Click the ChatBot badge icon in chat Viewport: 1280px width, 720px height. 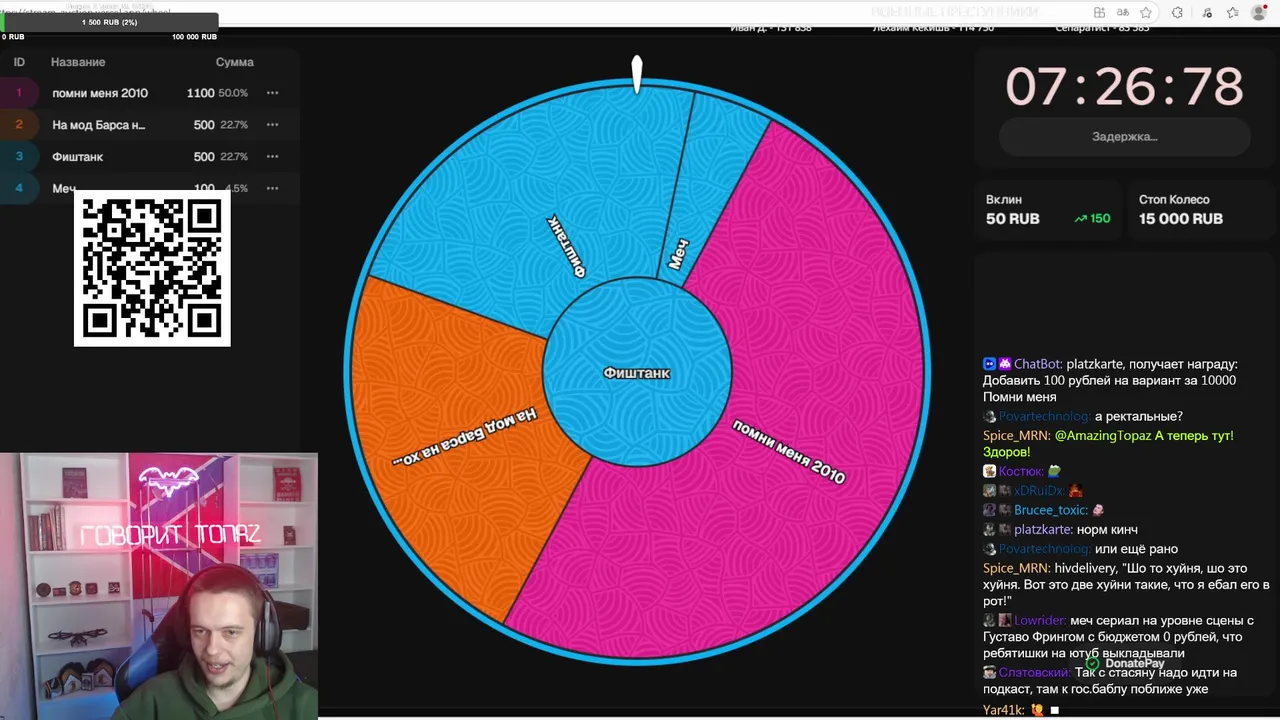(989, 364)
